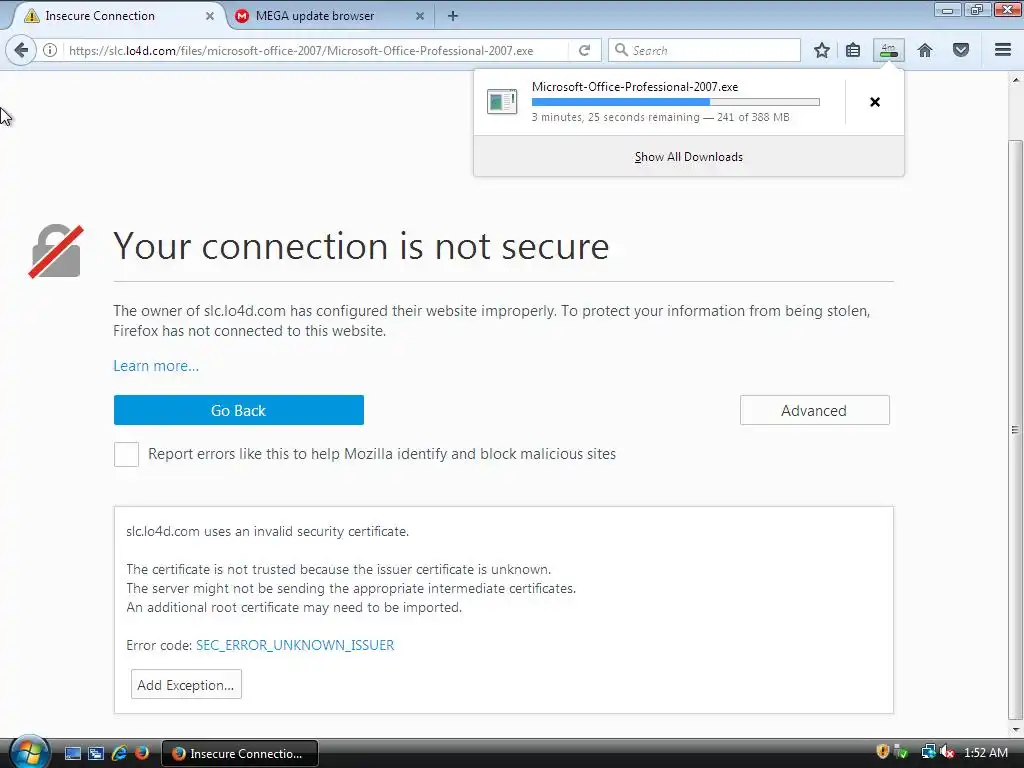Open the Advanced options button
The width and height of the screenshot is (1024, 768).
coord(814,410)
